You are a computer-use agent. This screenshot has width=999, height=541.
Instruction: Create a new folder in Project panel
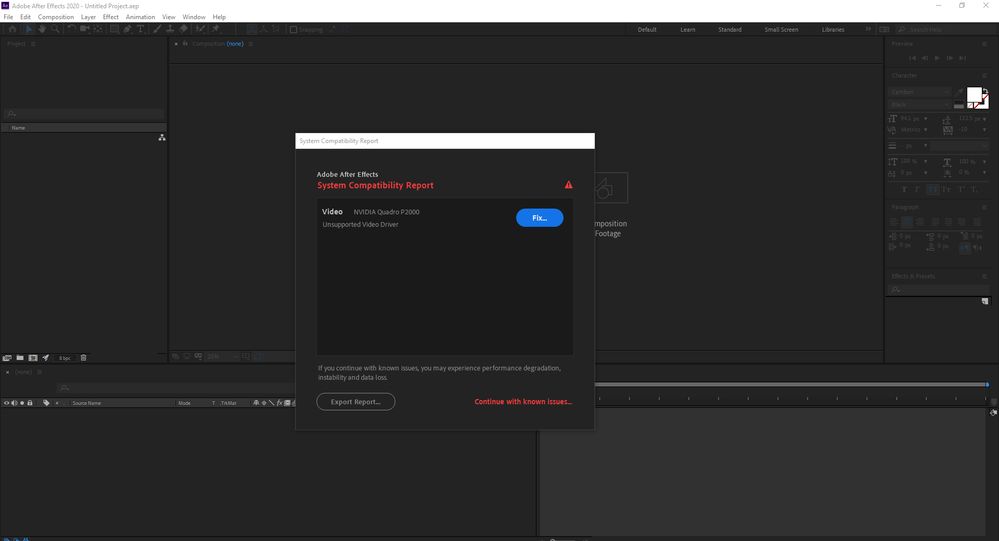point(20,358)
